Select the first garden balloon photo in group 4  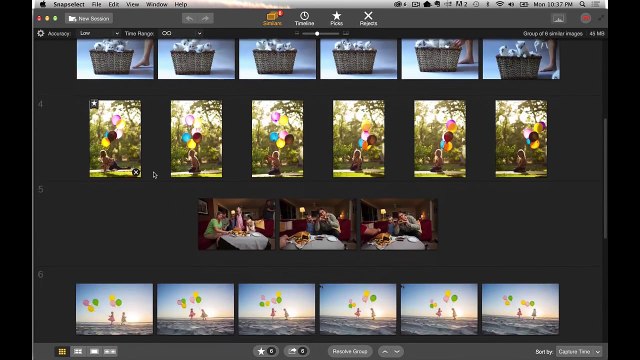point(115,139)
